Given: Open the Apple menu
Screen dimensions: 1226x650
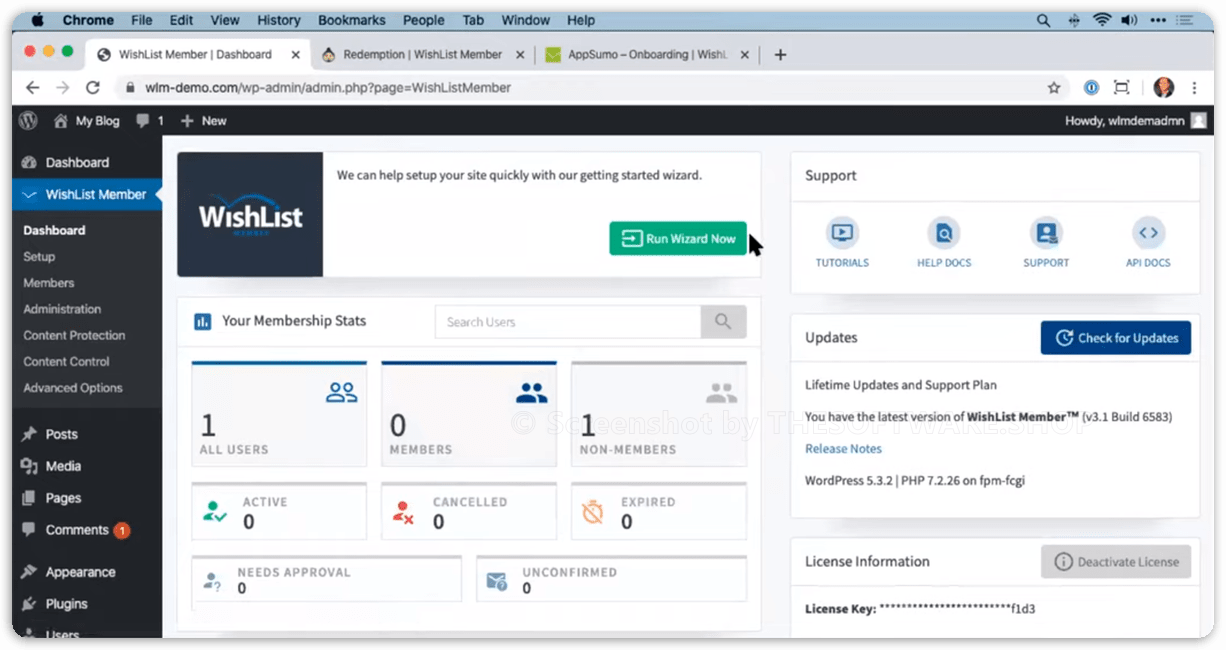Looking at the screenshot, I should tap(37, 20).
